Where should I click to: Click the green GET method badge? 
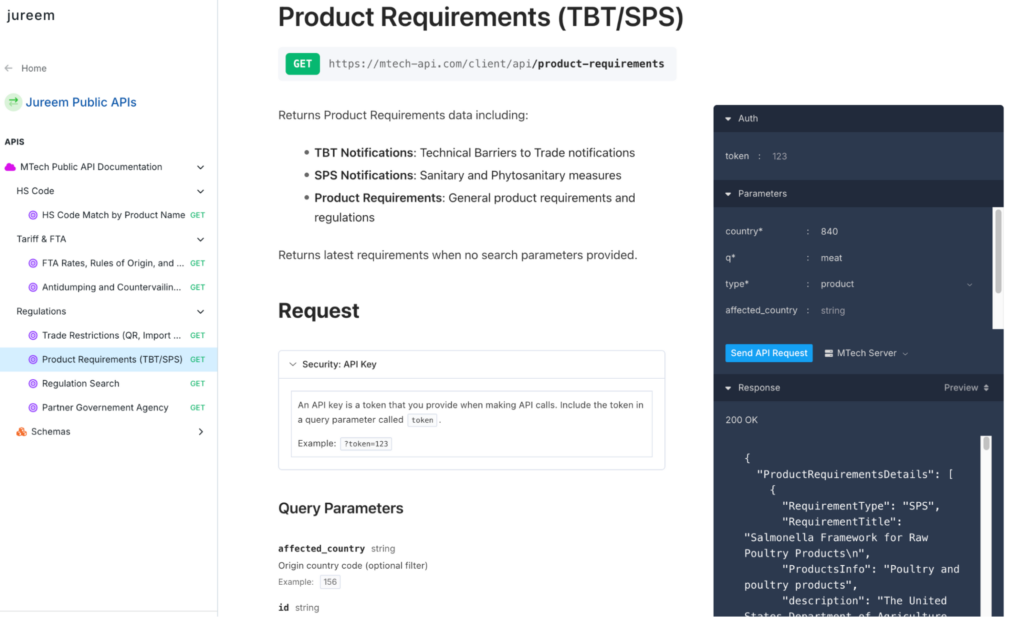302,64
